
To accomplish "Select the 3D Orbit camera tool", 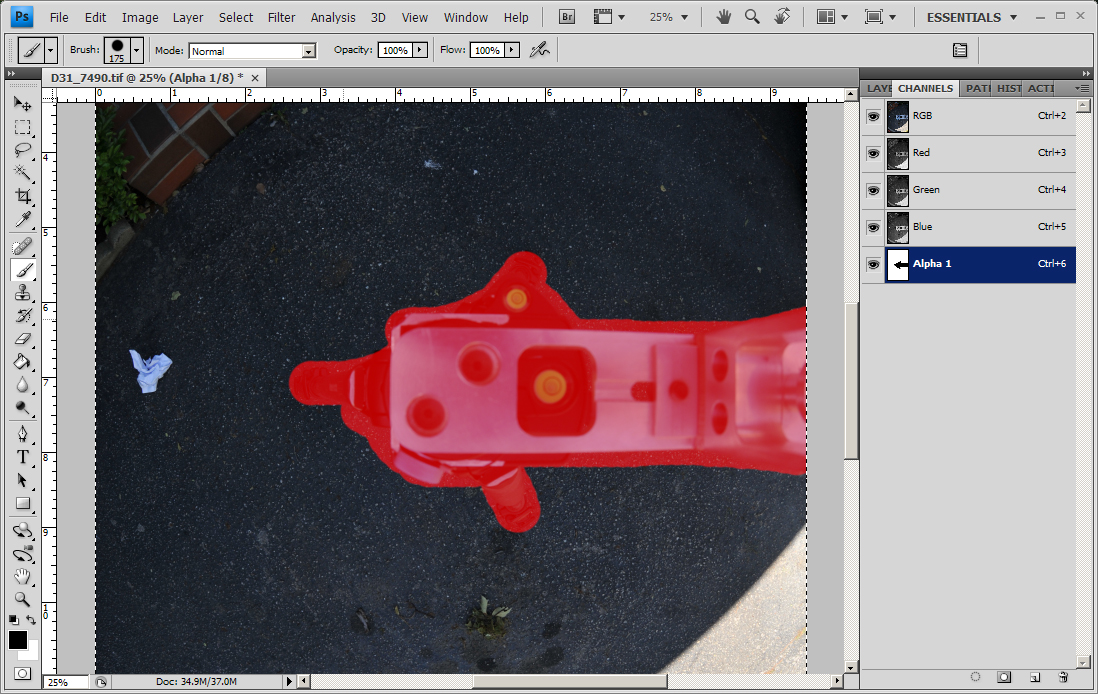I will click(22, 553).
